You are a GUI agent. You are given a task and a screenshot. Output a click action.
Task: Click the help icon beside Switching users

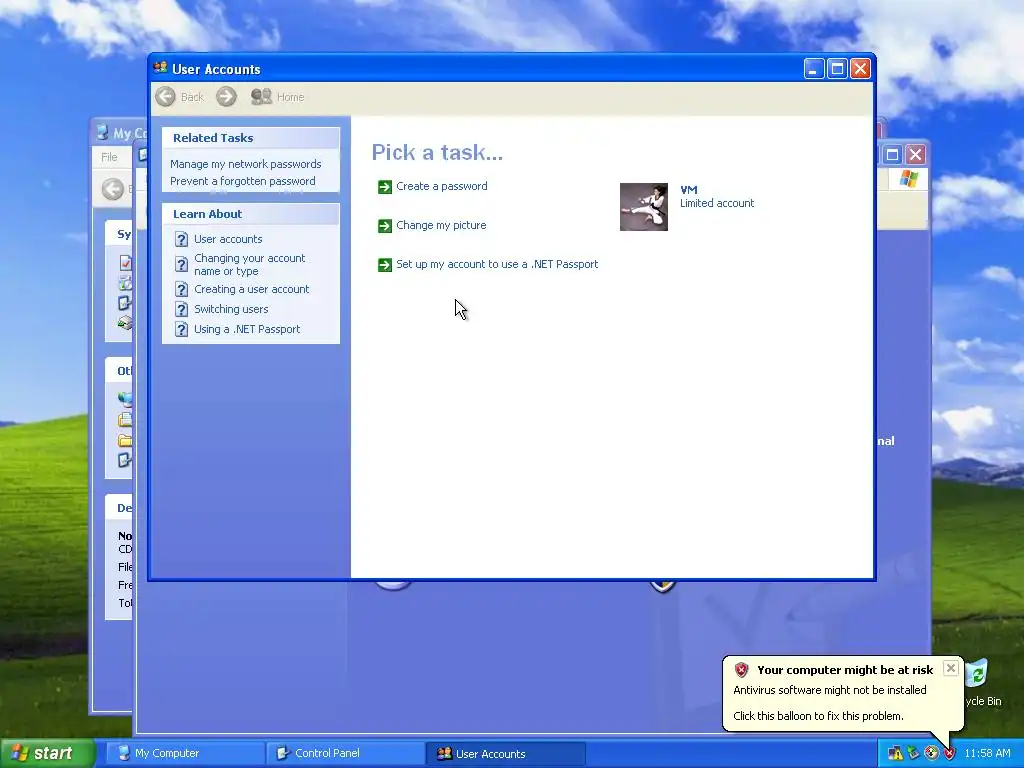coord(182,310)
